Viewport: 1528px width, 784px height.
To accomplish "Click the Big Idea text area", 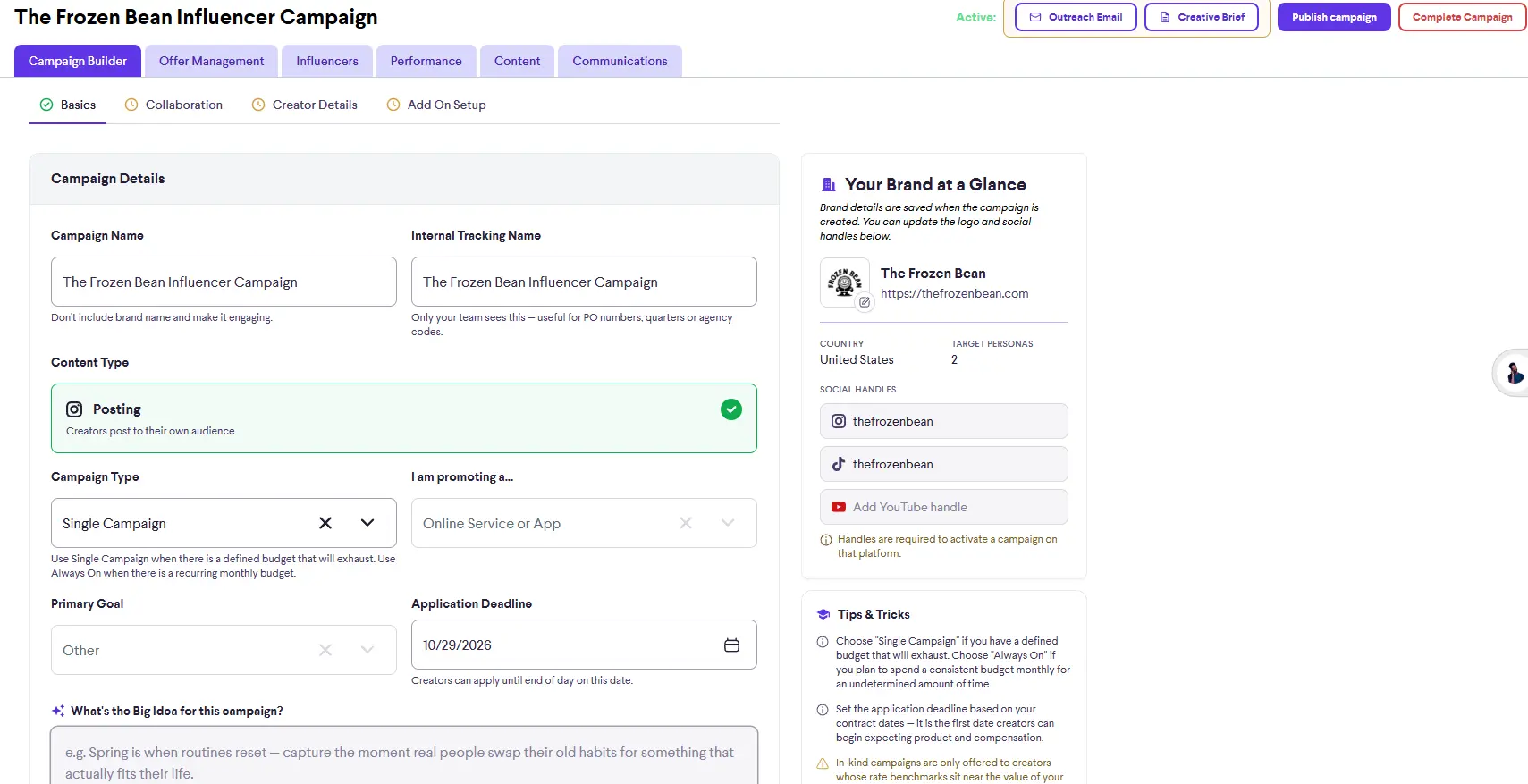I will pos(404,756).
